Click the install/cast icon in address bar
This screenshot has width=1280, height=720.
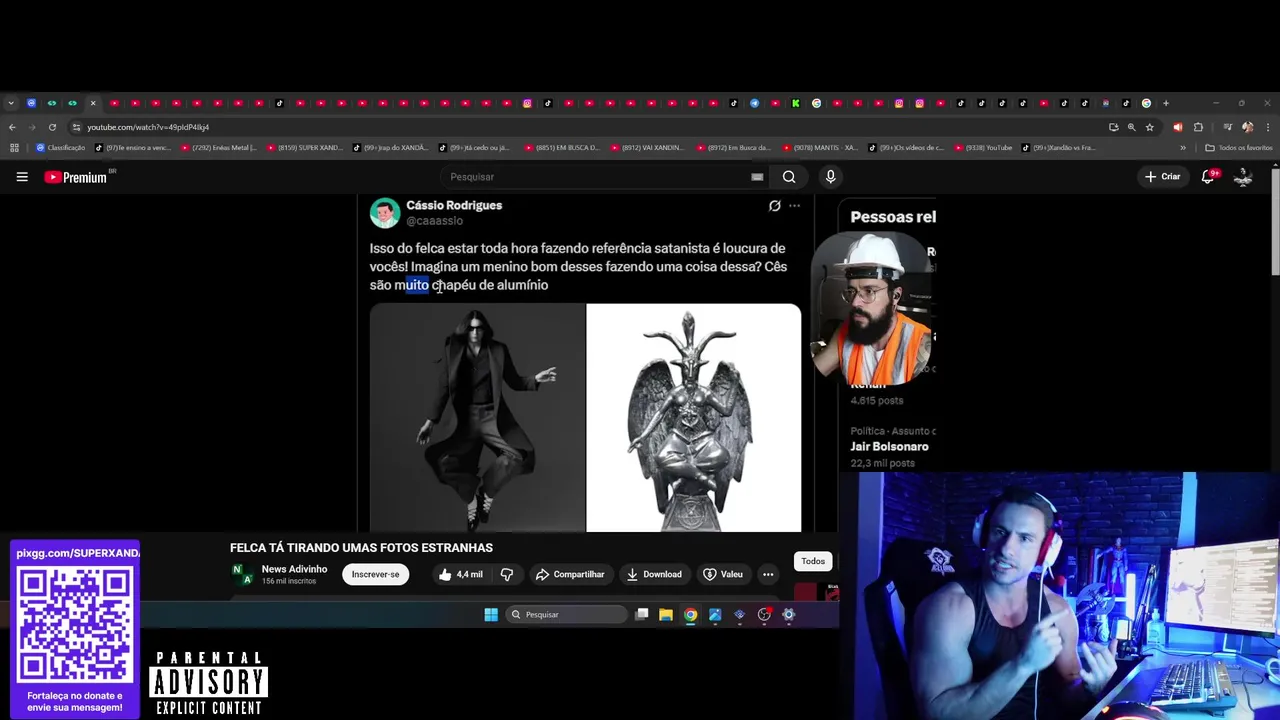pyautogui.click(x=1113, y=127)
